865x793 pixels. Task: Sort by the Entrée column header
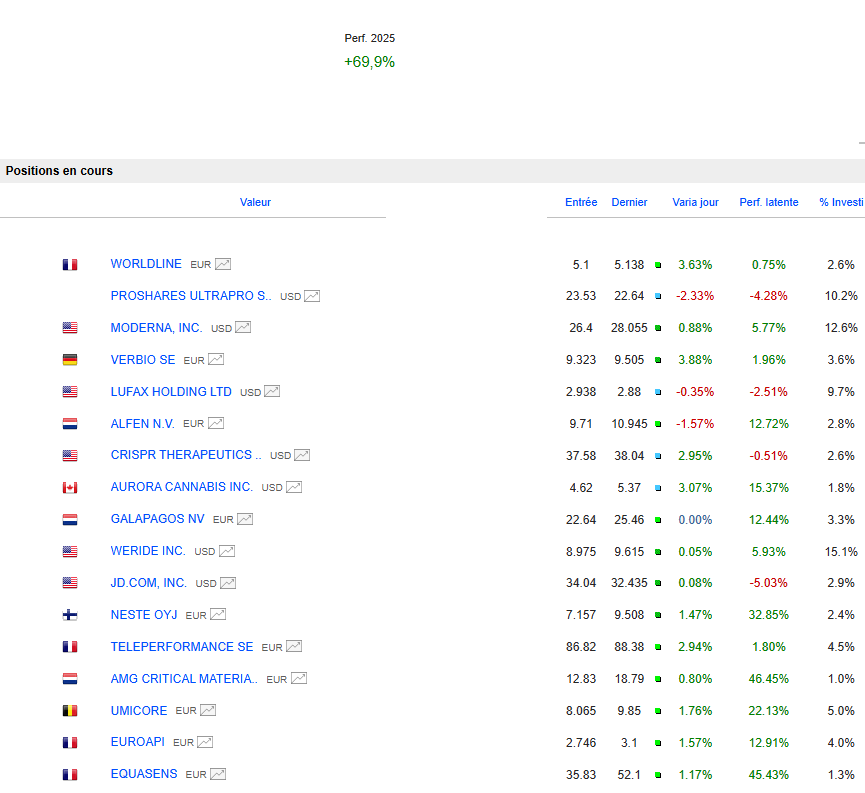581,203
